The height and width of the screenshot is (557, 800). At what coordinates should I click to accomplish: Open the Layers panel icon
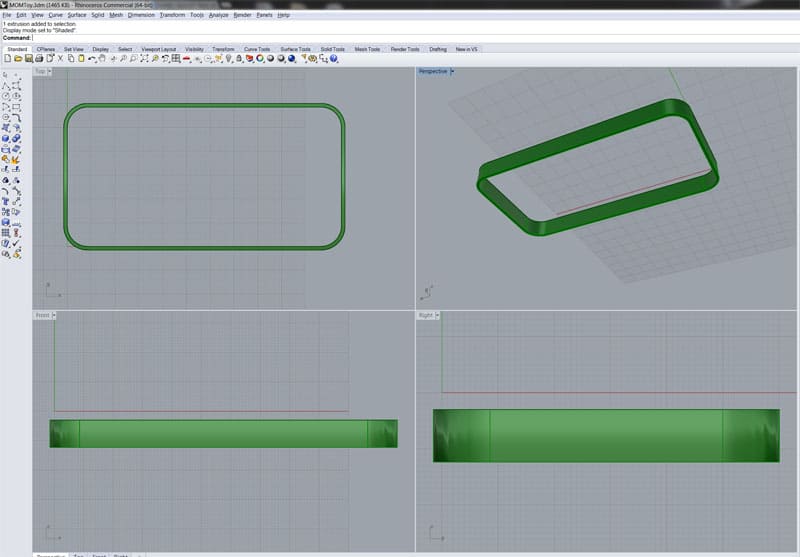pyautogui.click(x=249, y=59)
